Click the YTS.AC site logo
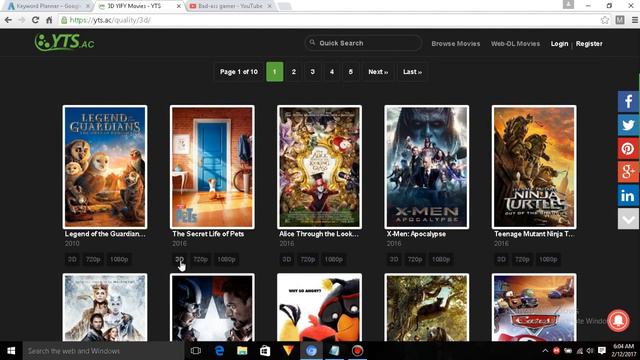This screenshot has width=640, height=360. (x=64, y=42)
